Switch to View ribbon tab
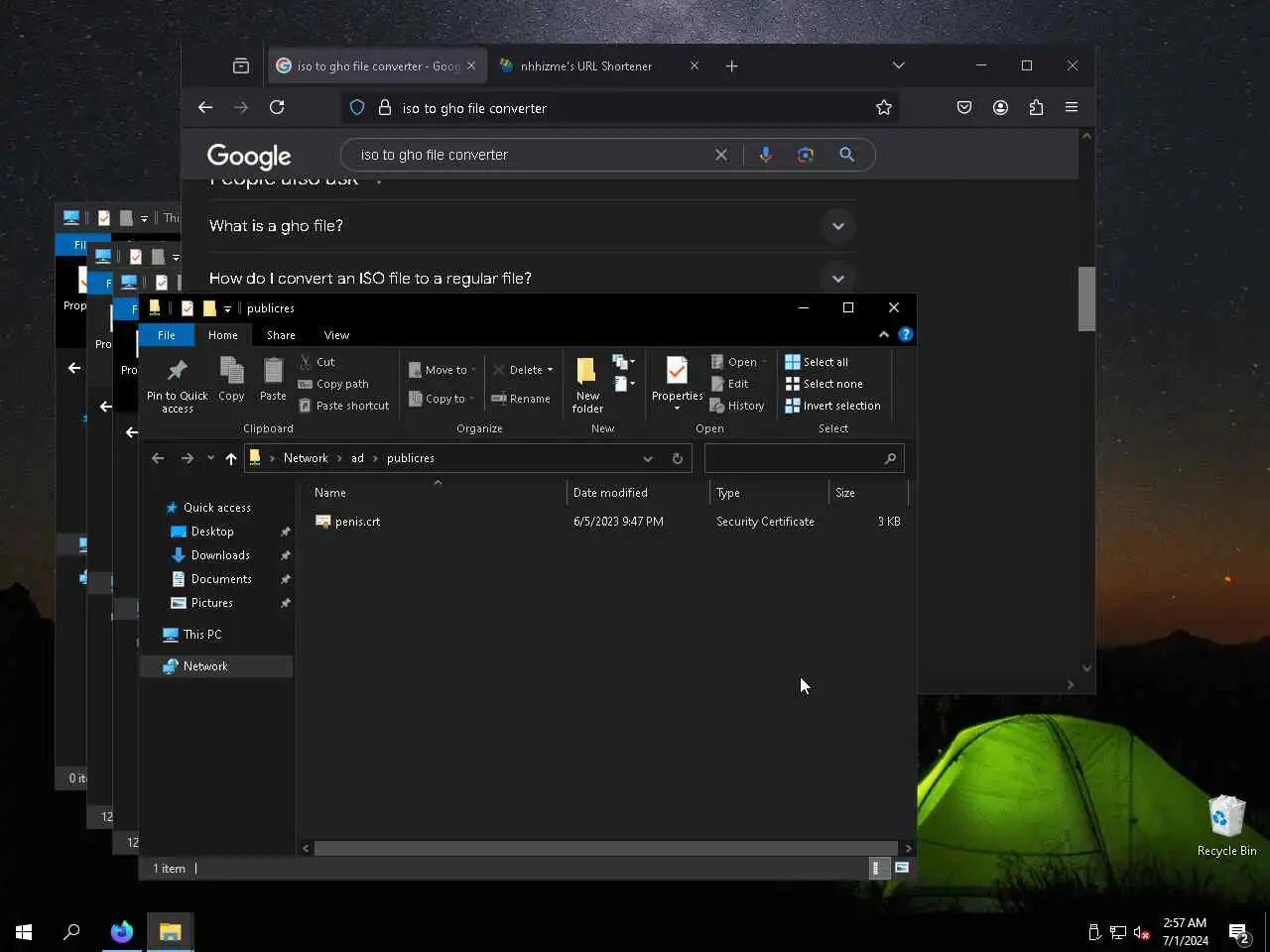The width and height of the screenshot is (1270, 952). click(x=336, y=335)
